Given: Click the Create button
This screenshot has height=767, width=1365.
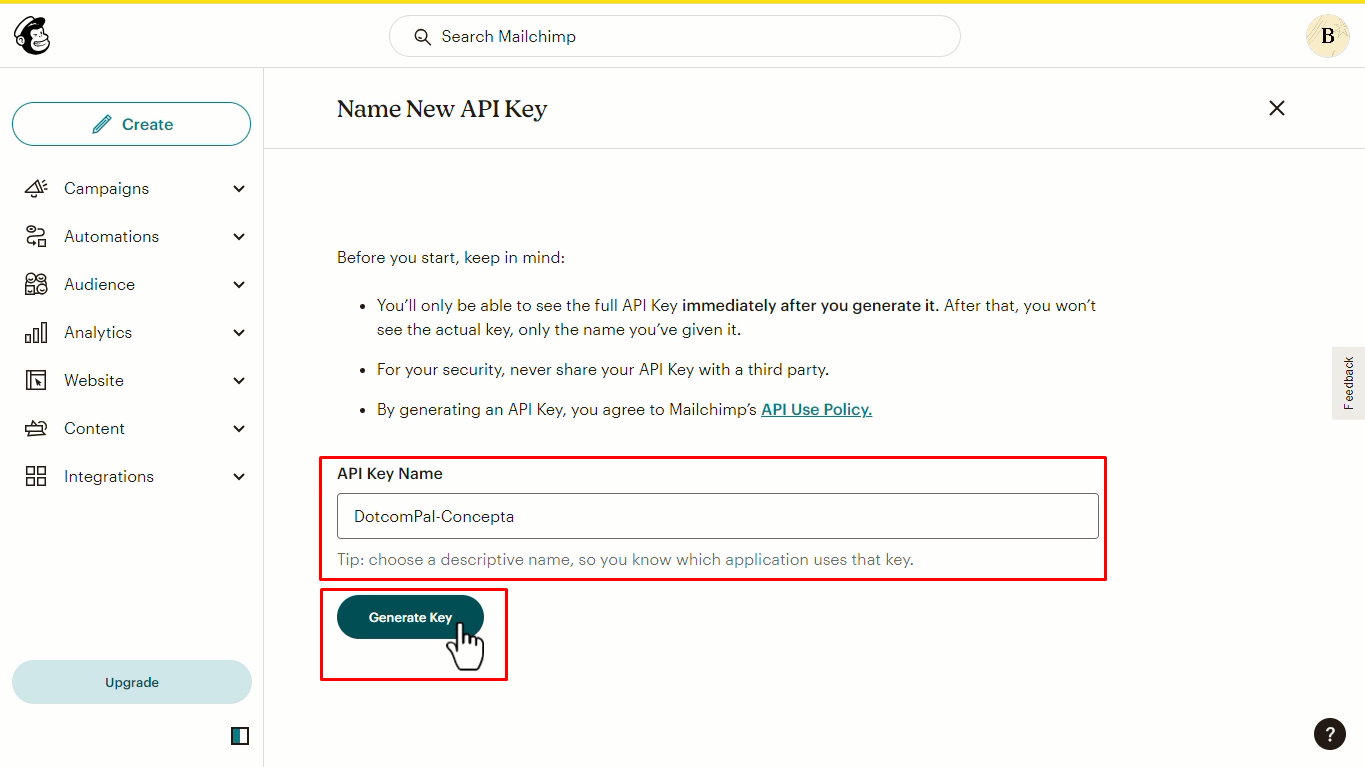Looking at the screenshot, I should (x=131, y=124).
